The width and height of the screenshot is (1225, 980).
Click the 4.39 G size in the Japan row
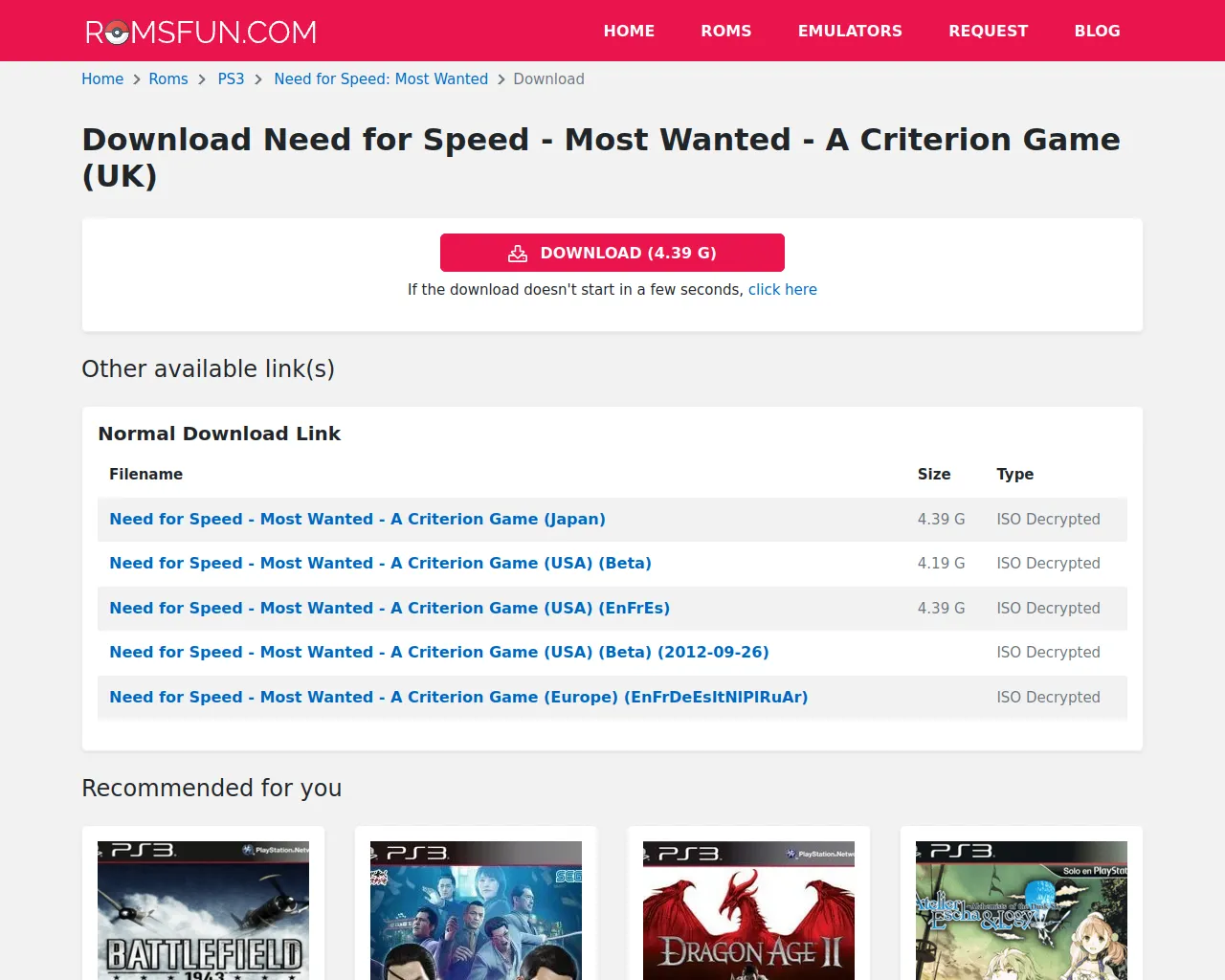coord(941,520)
